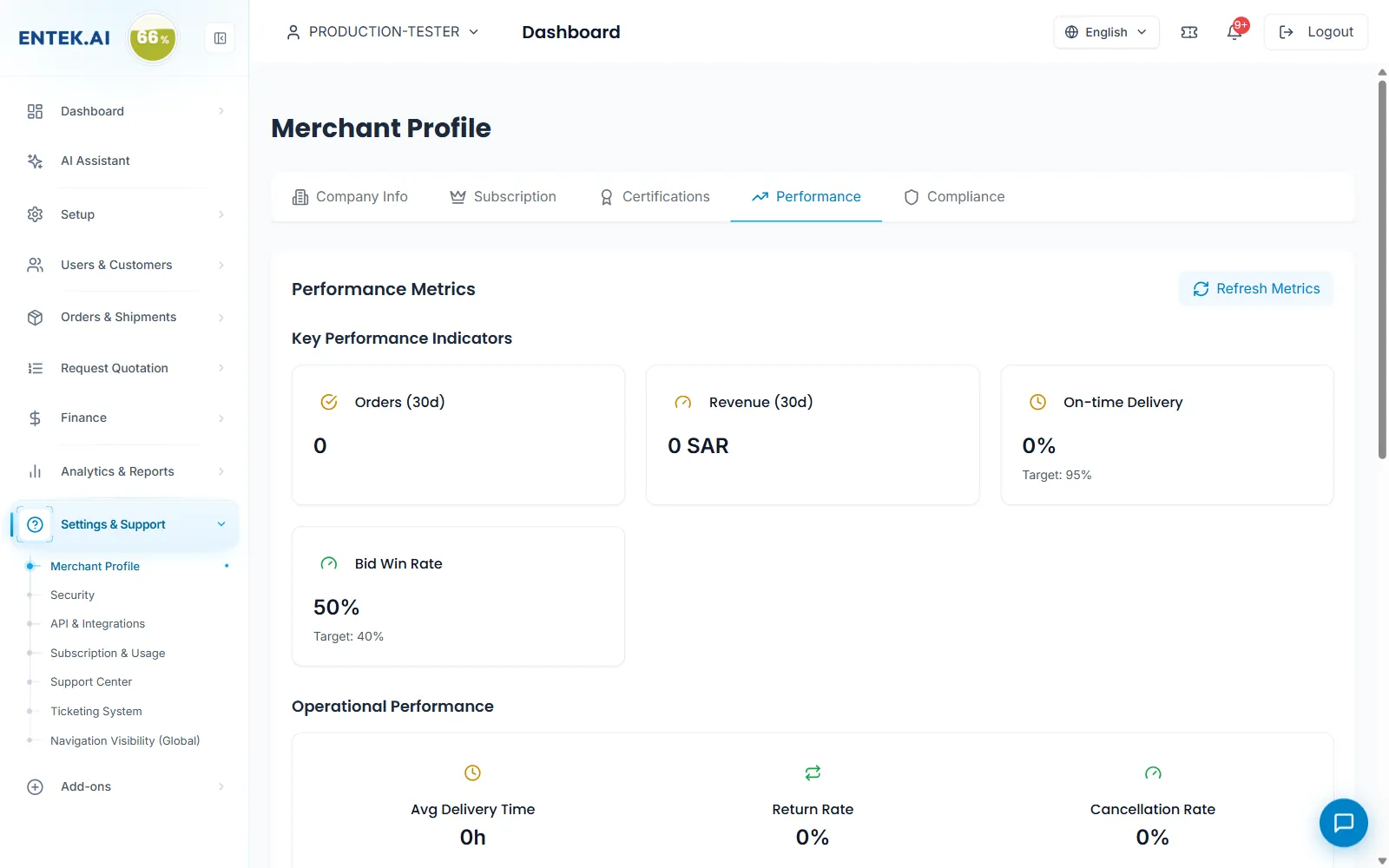Open the notifications bell

coord(1234,32)
